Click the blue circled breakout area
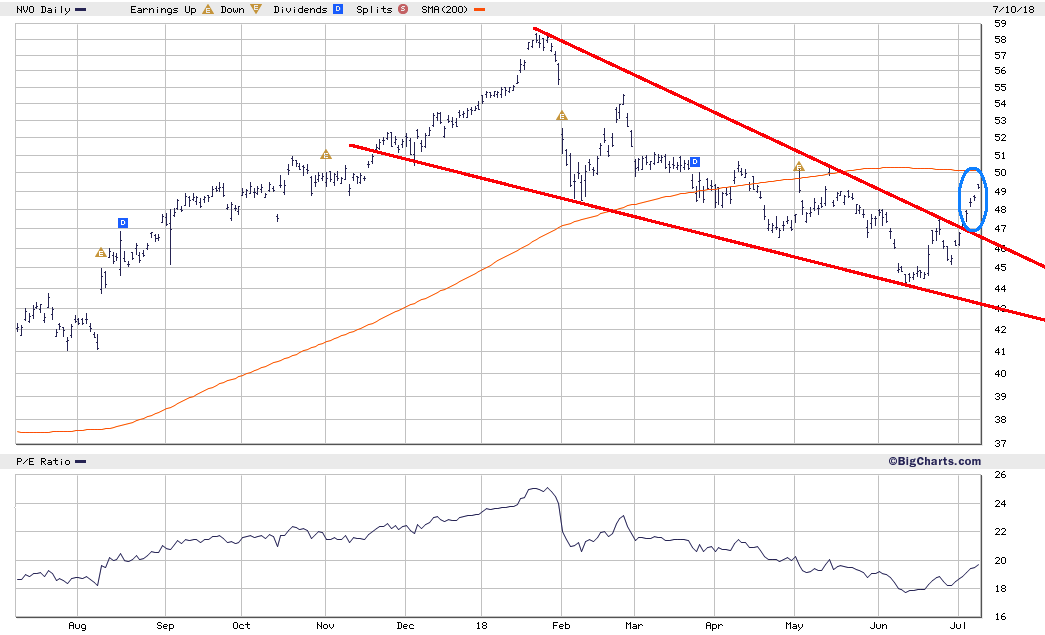The image size is (1045, 635). (x=972, y=199)
